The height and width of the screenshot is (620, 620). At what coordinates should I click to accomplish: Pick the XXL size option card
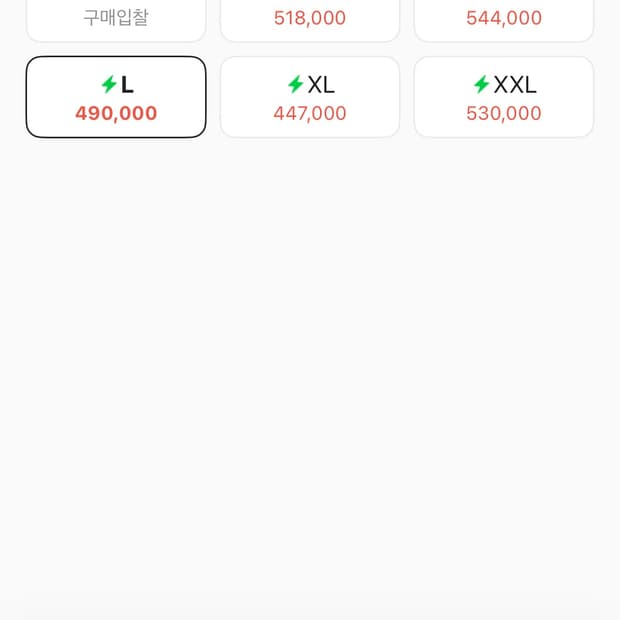(504, 98)
